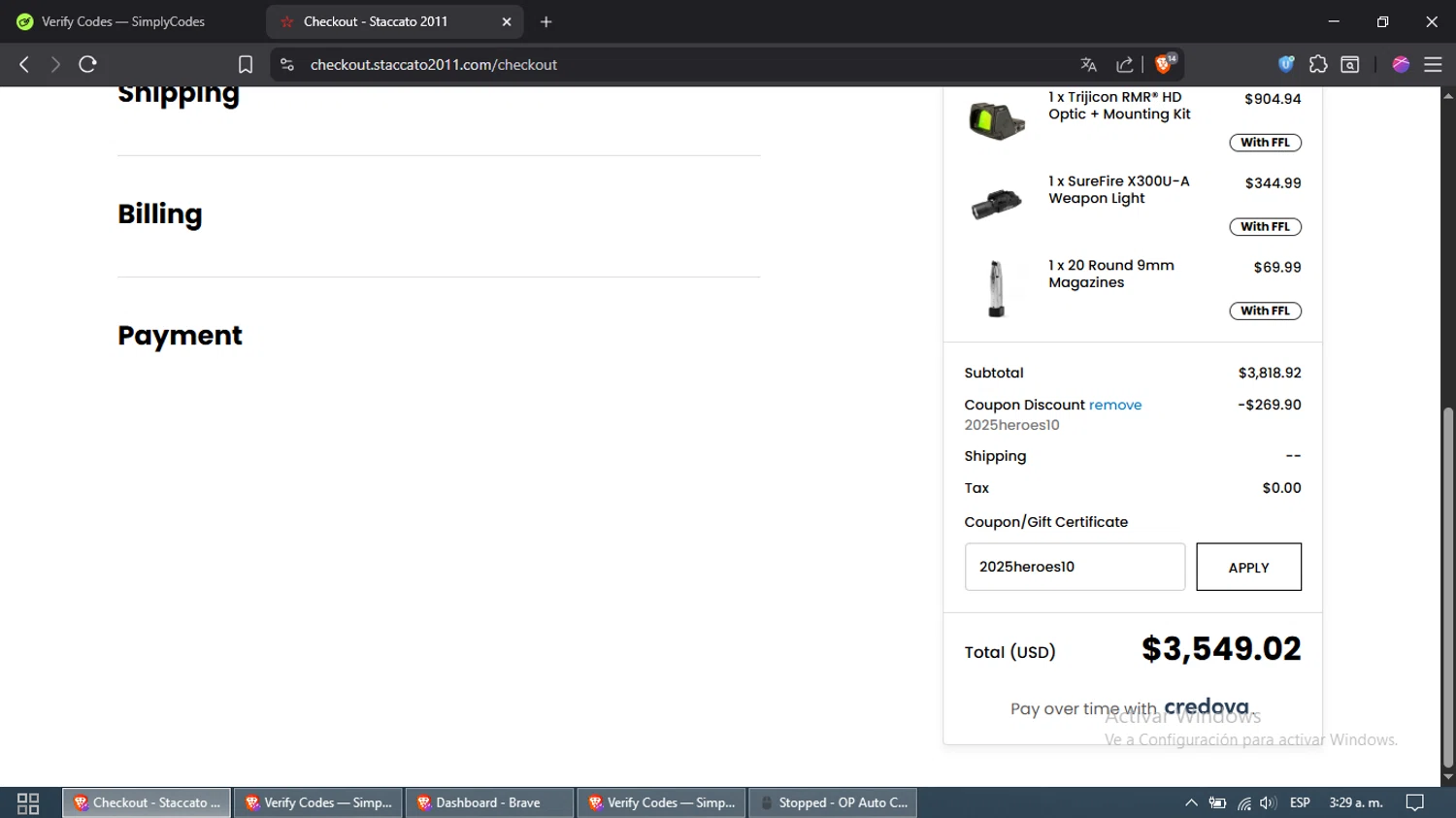Click the battery status tray icon
Screen dimensions: 1456x818
click(x=1217, y=803)
